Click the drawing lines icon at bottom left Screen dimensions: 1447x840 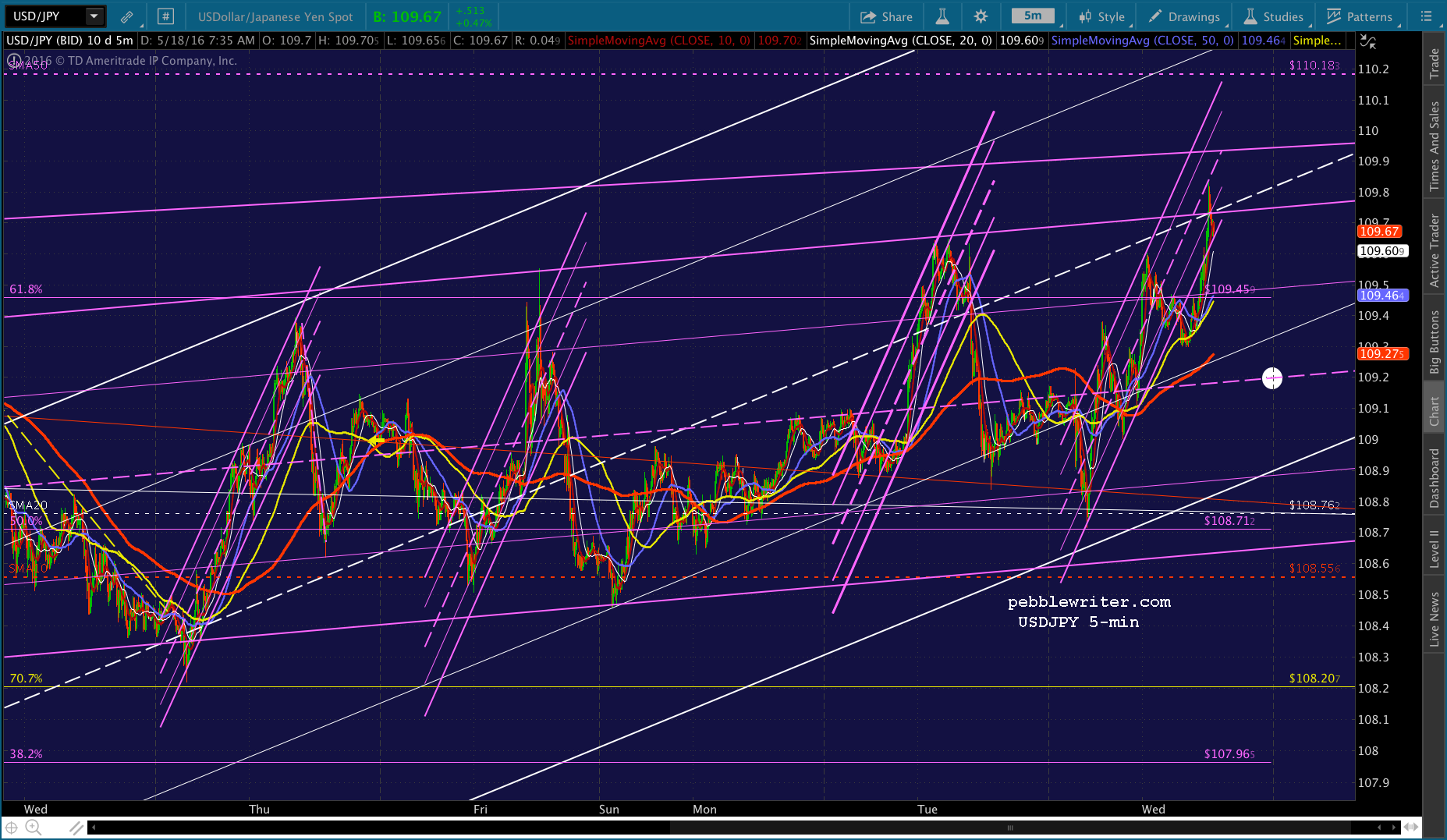click(x=76, y=828)
